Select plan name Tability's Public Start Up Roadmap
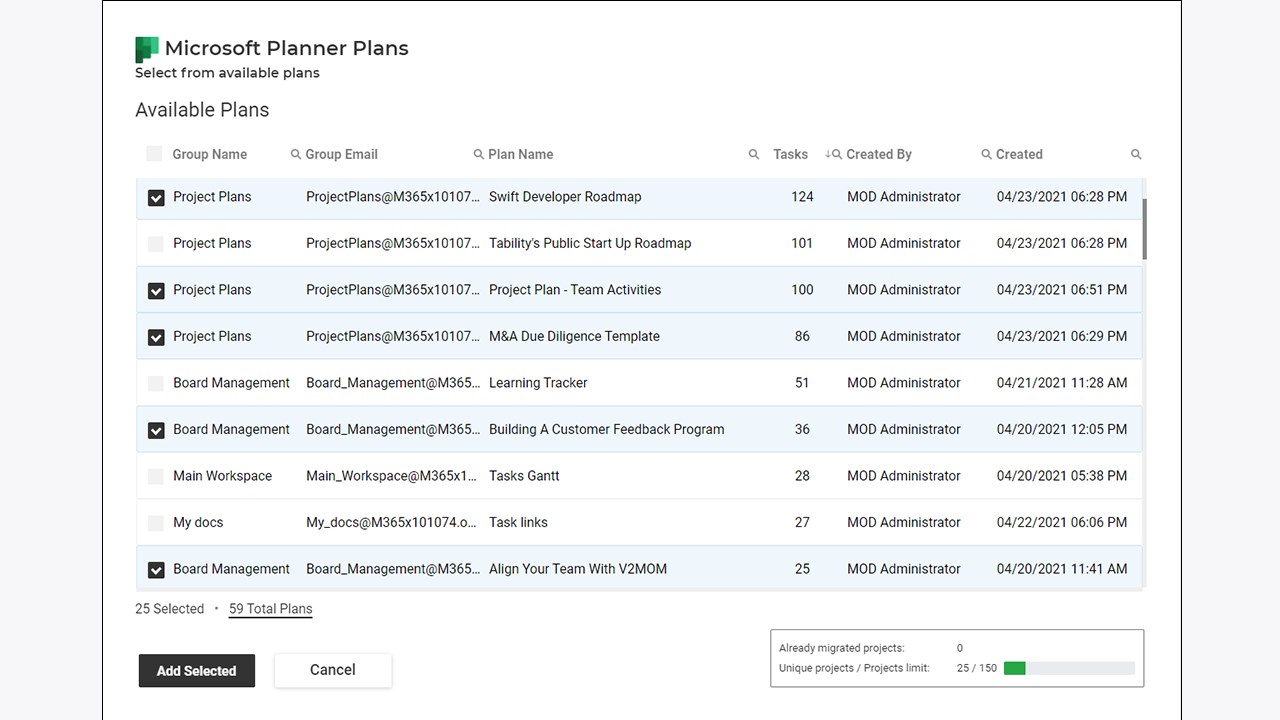The height and width of the screenshot is (720, 1280). click(x=590, y=243)
